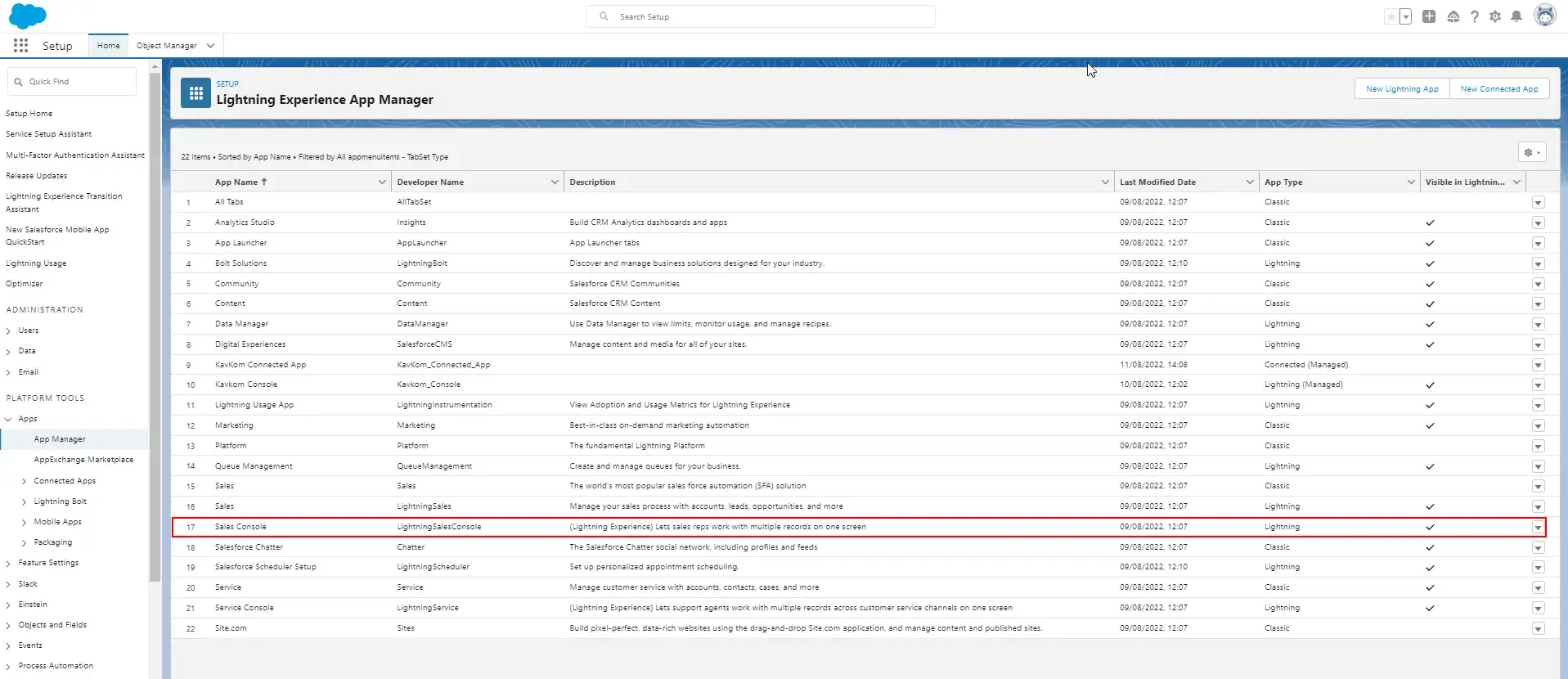Open the list view settings gear
This screenshot has height=679, width=1568.
tap(1531, 152)
